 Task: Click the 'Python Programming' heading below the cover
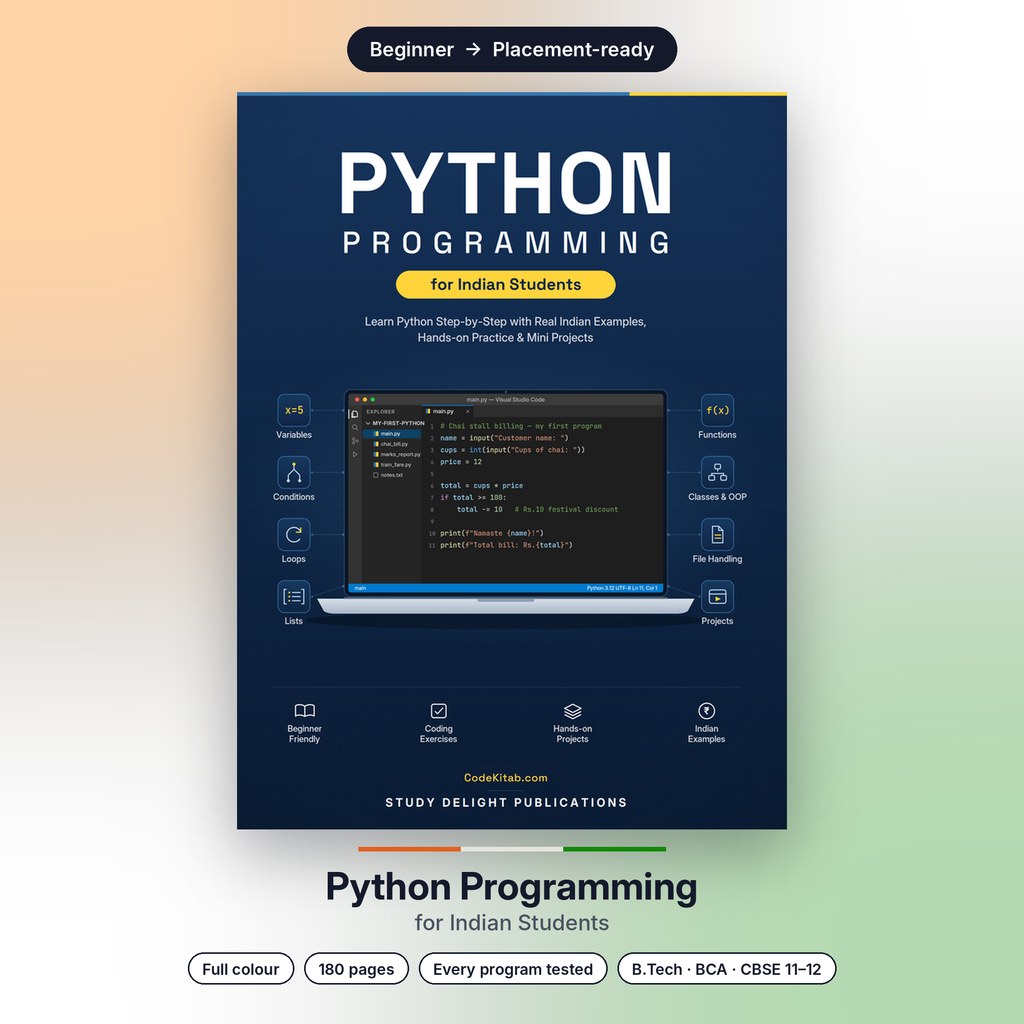click(511, 887)
